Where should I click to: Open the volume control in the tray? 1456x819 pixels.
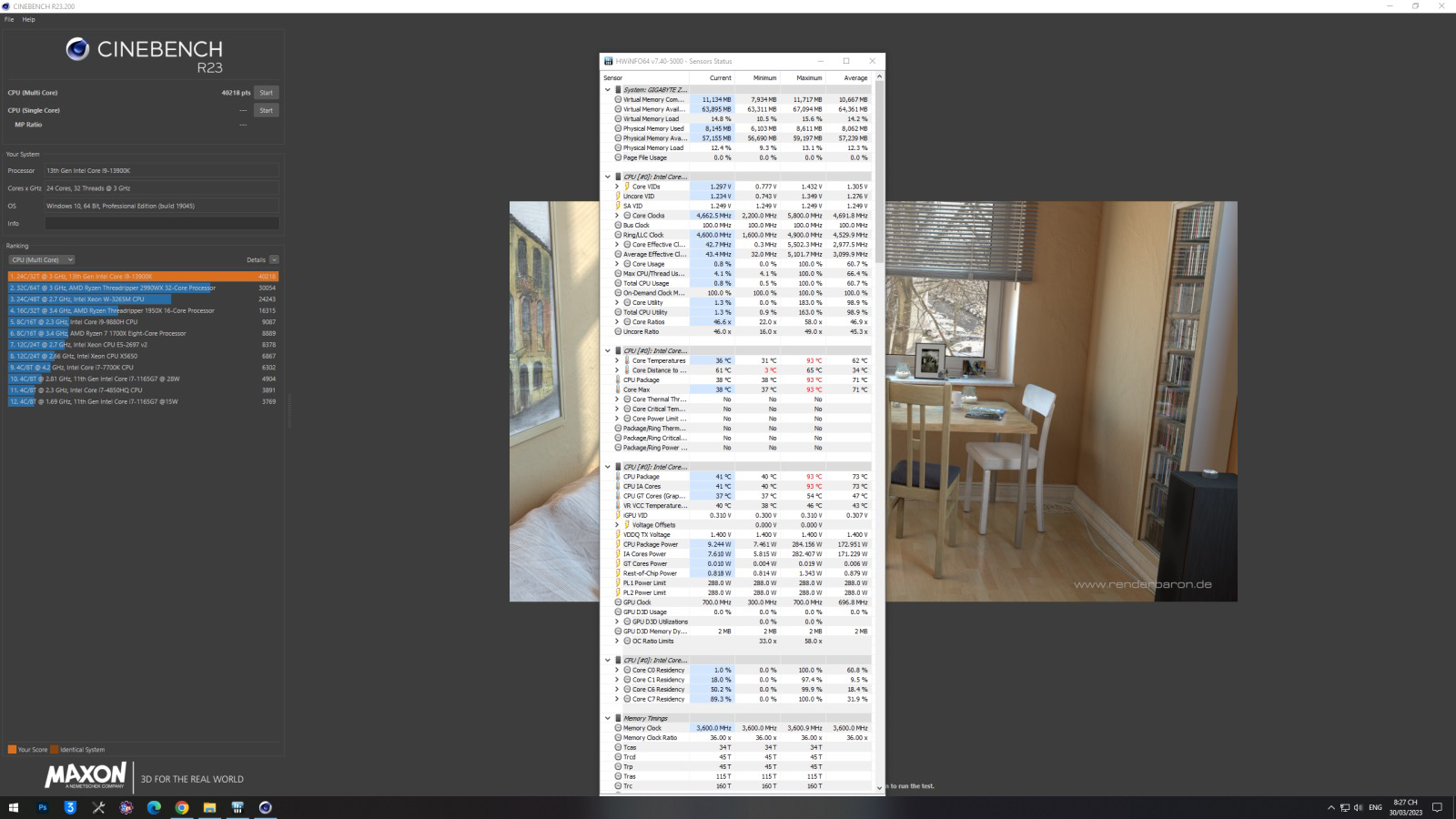(1359, 807)
